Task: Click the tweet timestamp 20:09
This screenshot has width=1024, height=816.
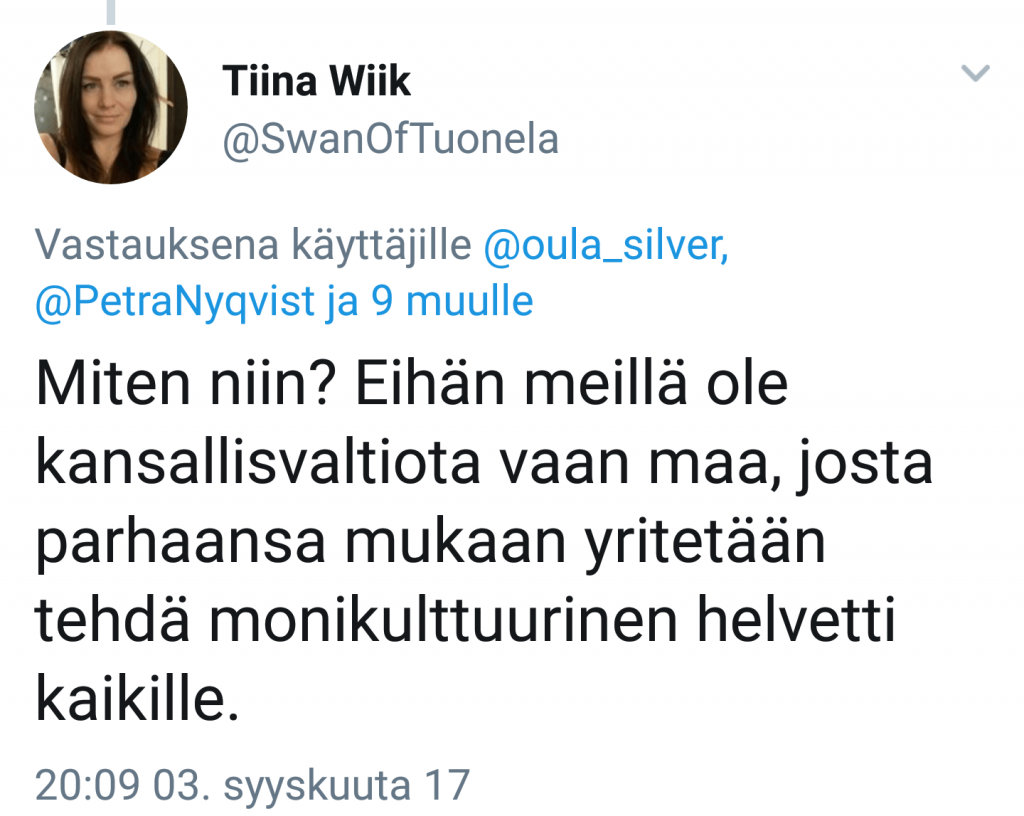Action: tap(88, 785)
